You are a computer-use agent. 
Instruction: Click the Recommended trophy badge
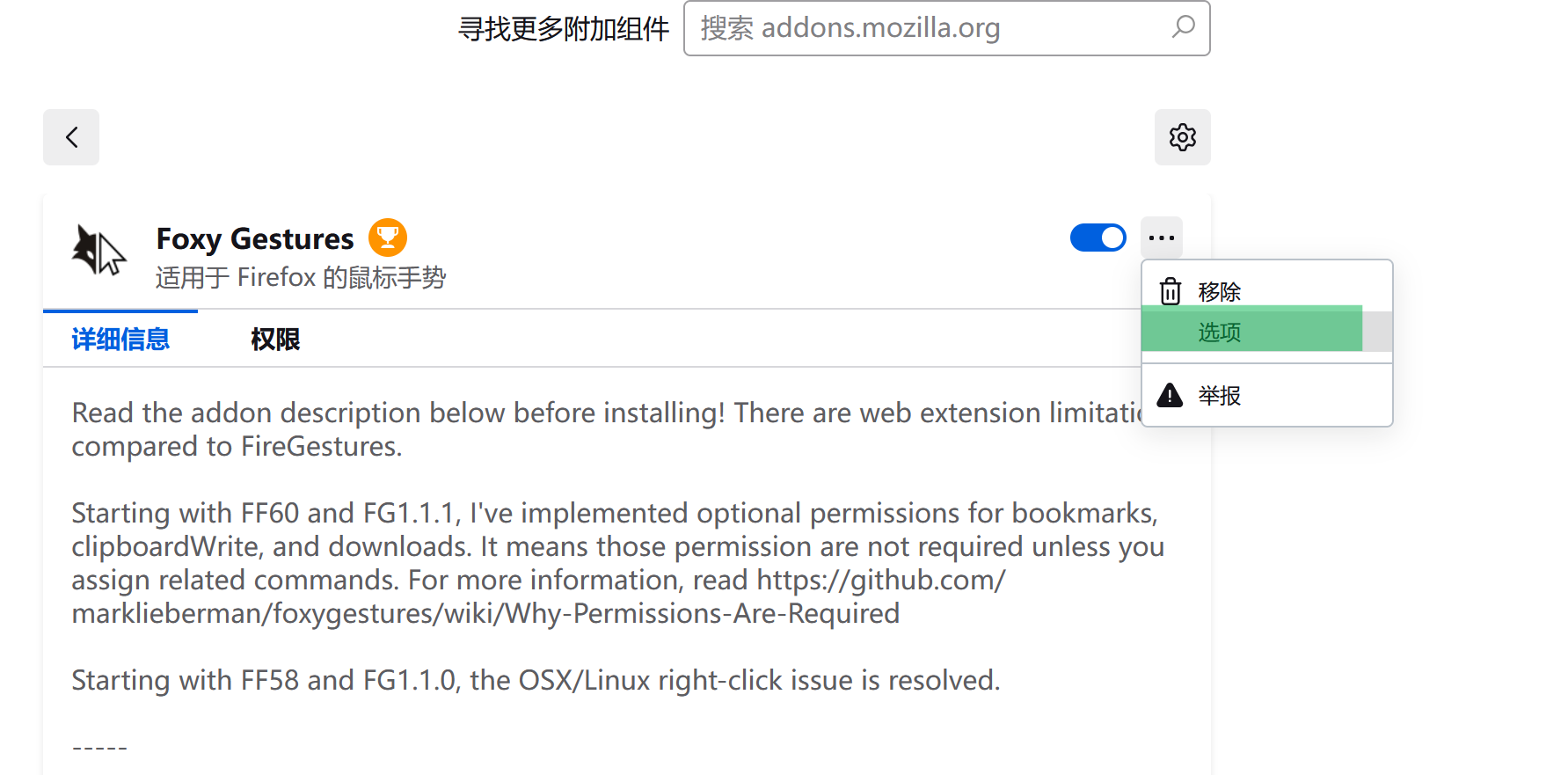387,237
